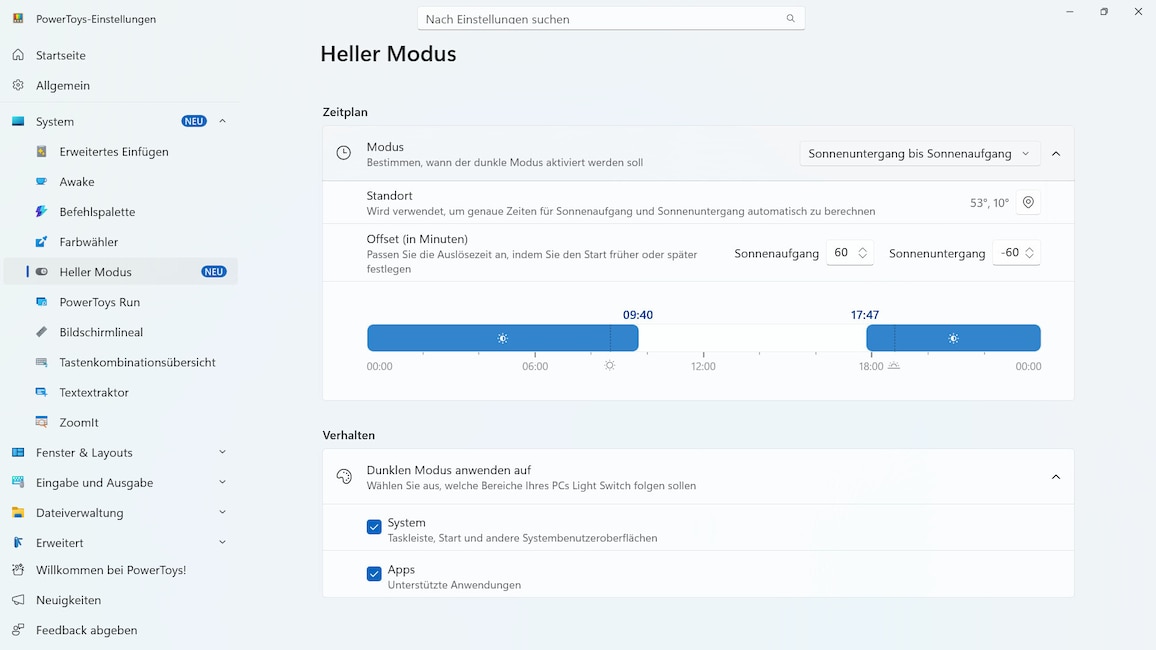Viewport: 1156px width, 650px height.
Task: Uncheck the System checkbox
Action: click(374, 527)
